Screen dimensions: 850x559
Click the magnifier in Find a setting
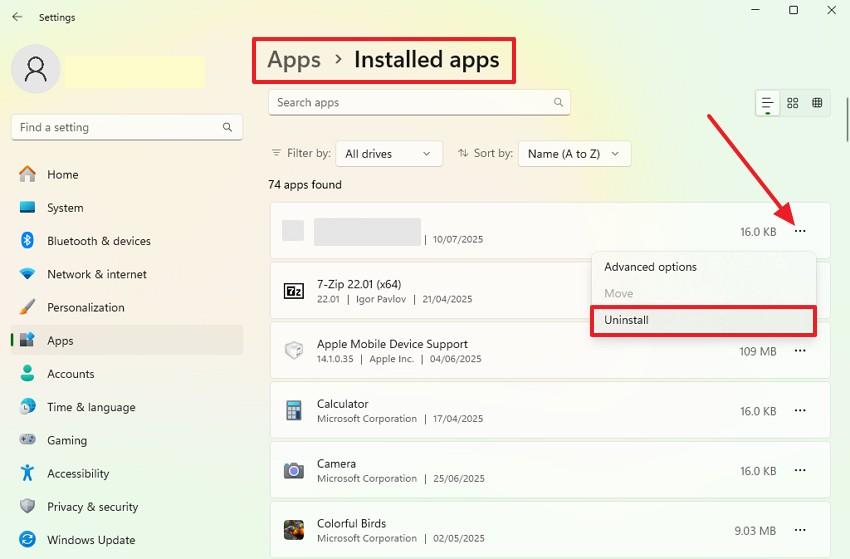(x=227, y=127)
